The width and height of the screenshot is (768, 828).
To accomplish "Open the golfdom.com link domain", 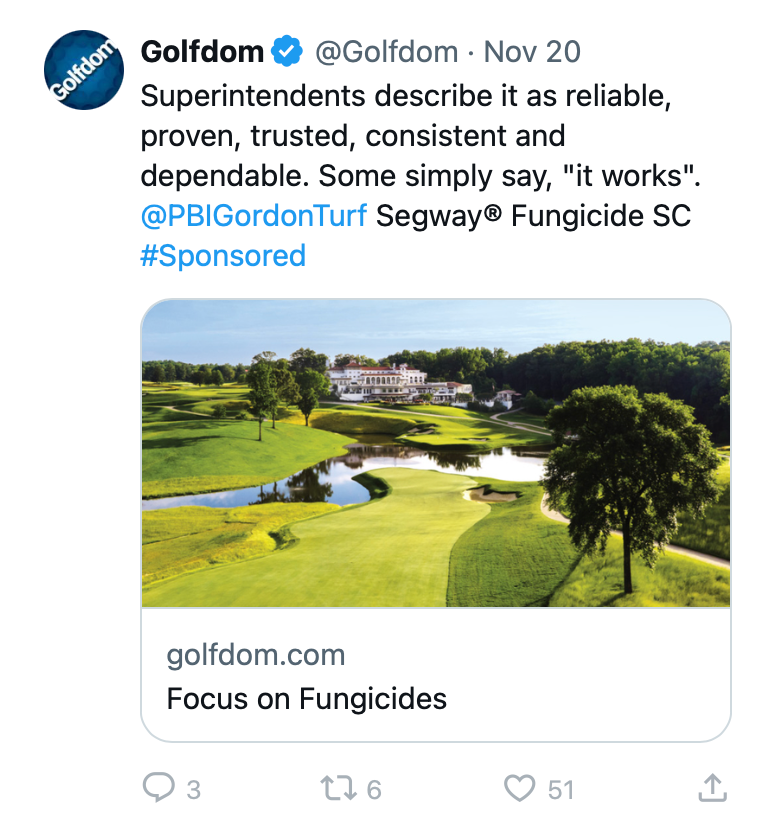I will click(256, 655).
